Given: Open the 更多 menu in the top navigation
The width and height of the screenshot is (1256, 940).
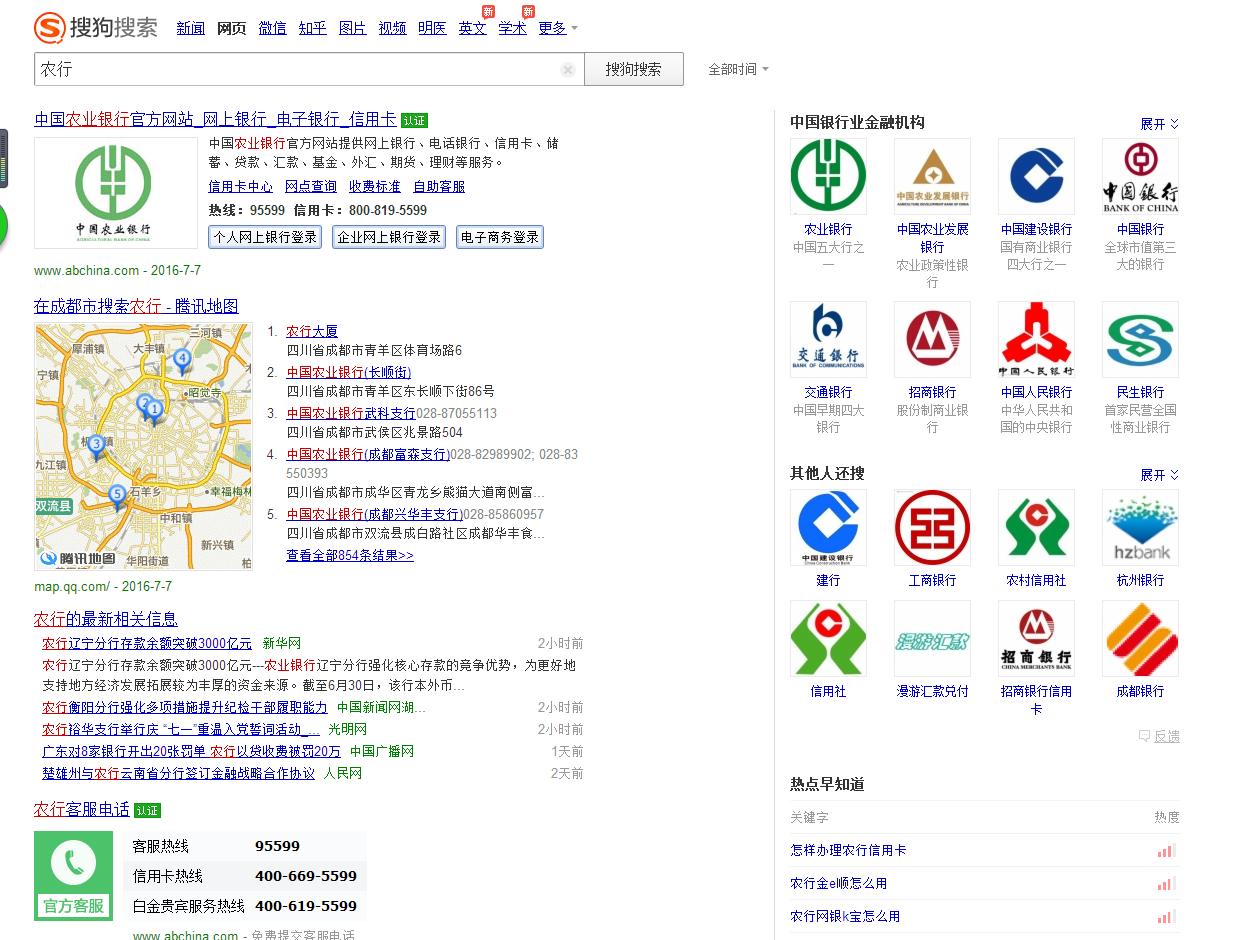Looking at the screenshot, I should pos(557,28).
